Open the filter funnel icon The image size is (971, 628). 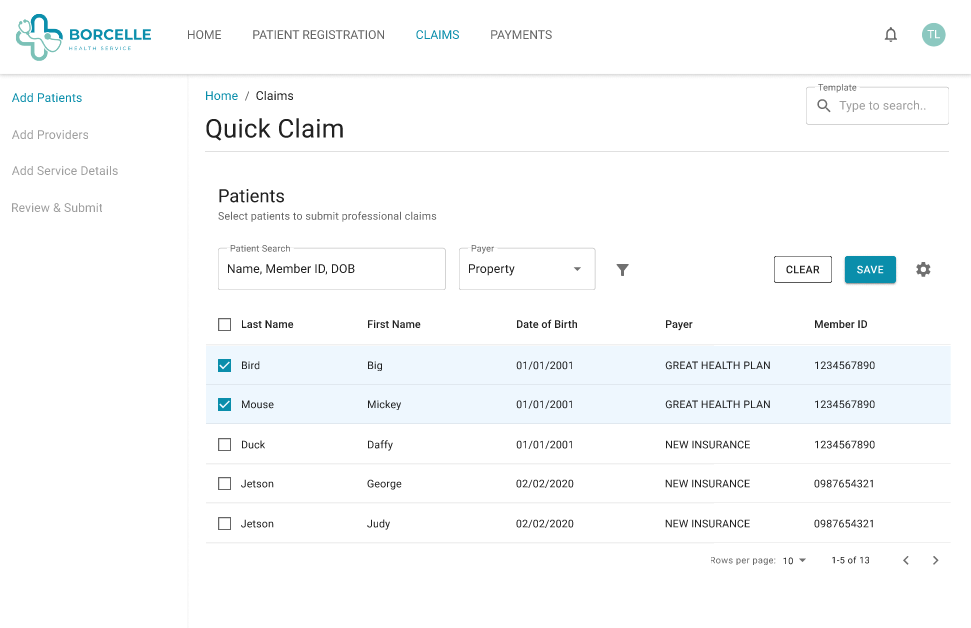pyautogui.click(x=622, y=270)
